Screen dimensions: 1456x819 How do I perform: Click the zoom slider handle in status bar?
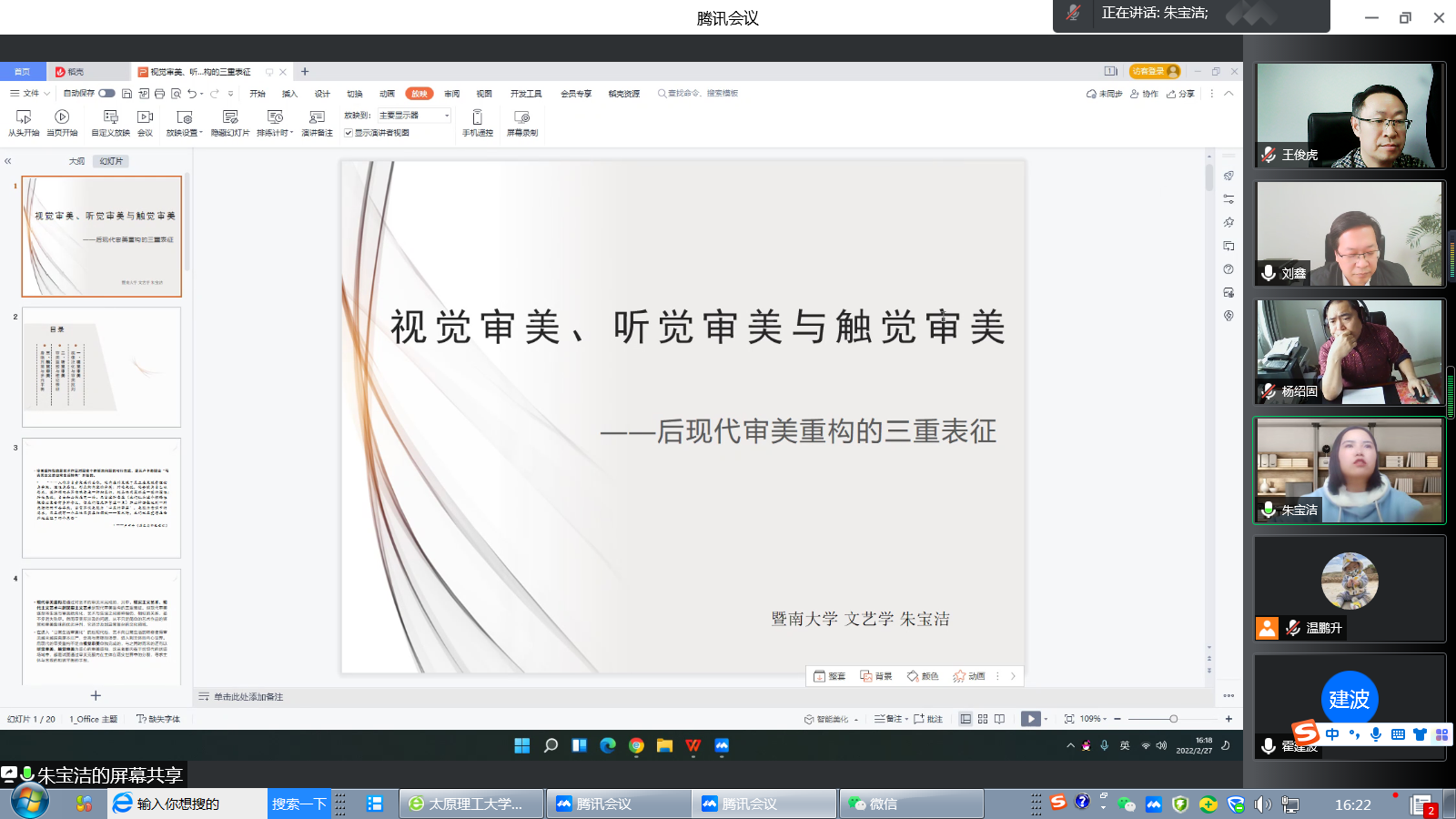click(x=1173, y=719)
